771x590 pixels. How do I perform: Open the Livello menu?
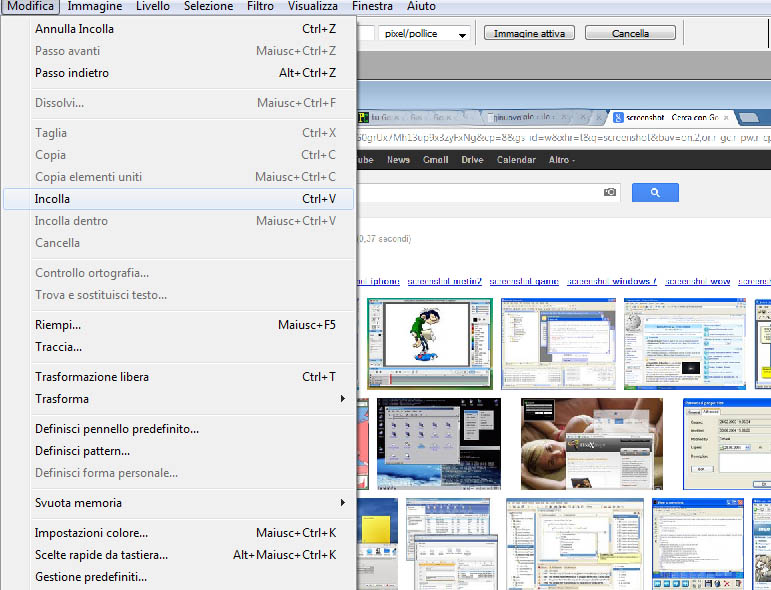152,6
